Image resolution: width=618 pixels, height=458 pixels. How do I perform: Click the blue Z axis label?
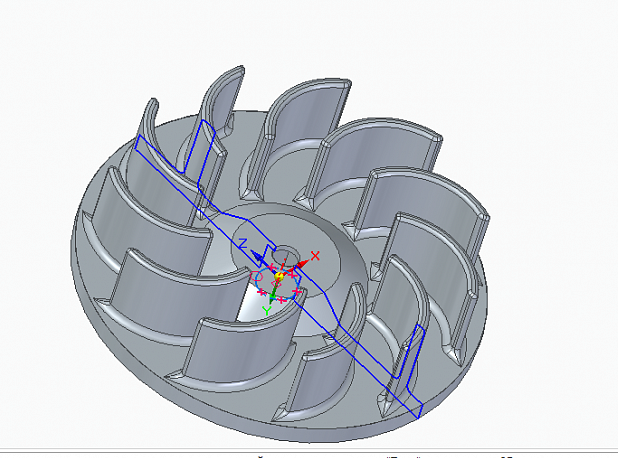tap(243, 243)
